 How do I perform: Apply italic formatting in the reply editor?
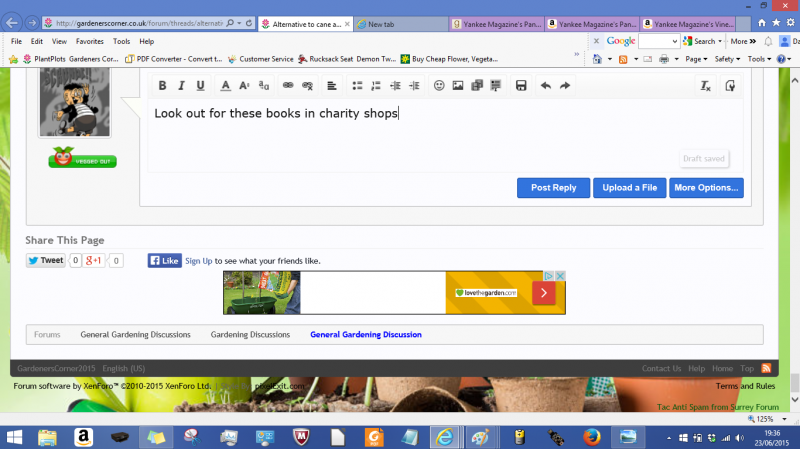(182, 86)
